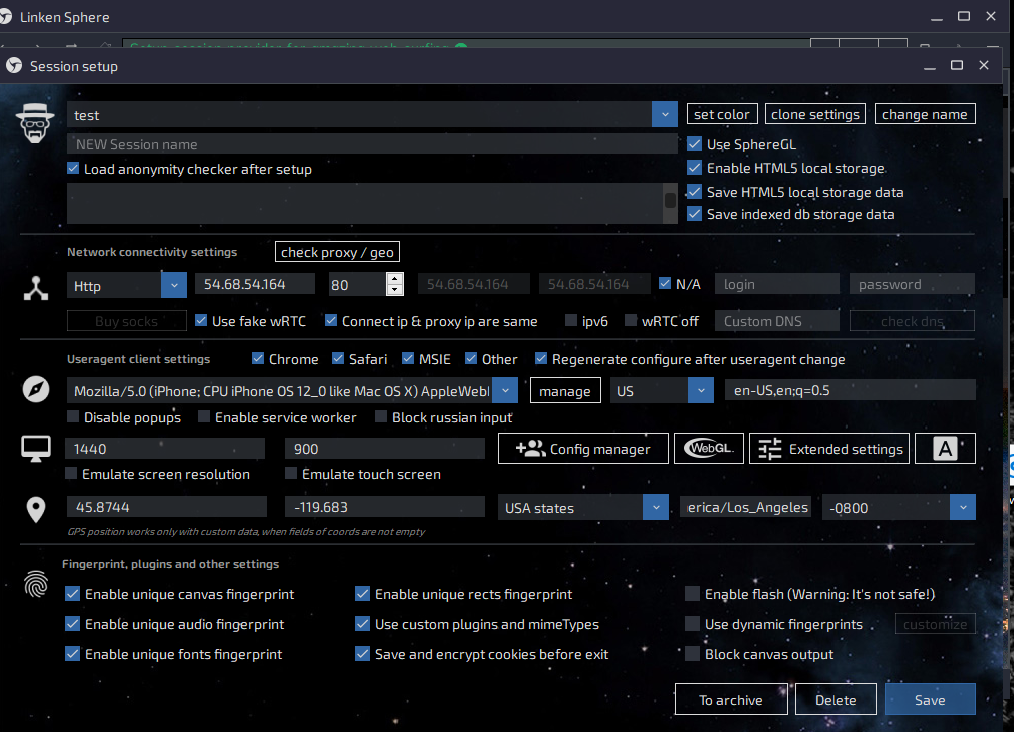The image size is (1014, 732).
Task: Toggle Regenerate configure after useragent change
Action: point(541,358)
